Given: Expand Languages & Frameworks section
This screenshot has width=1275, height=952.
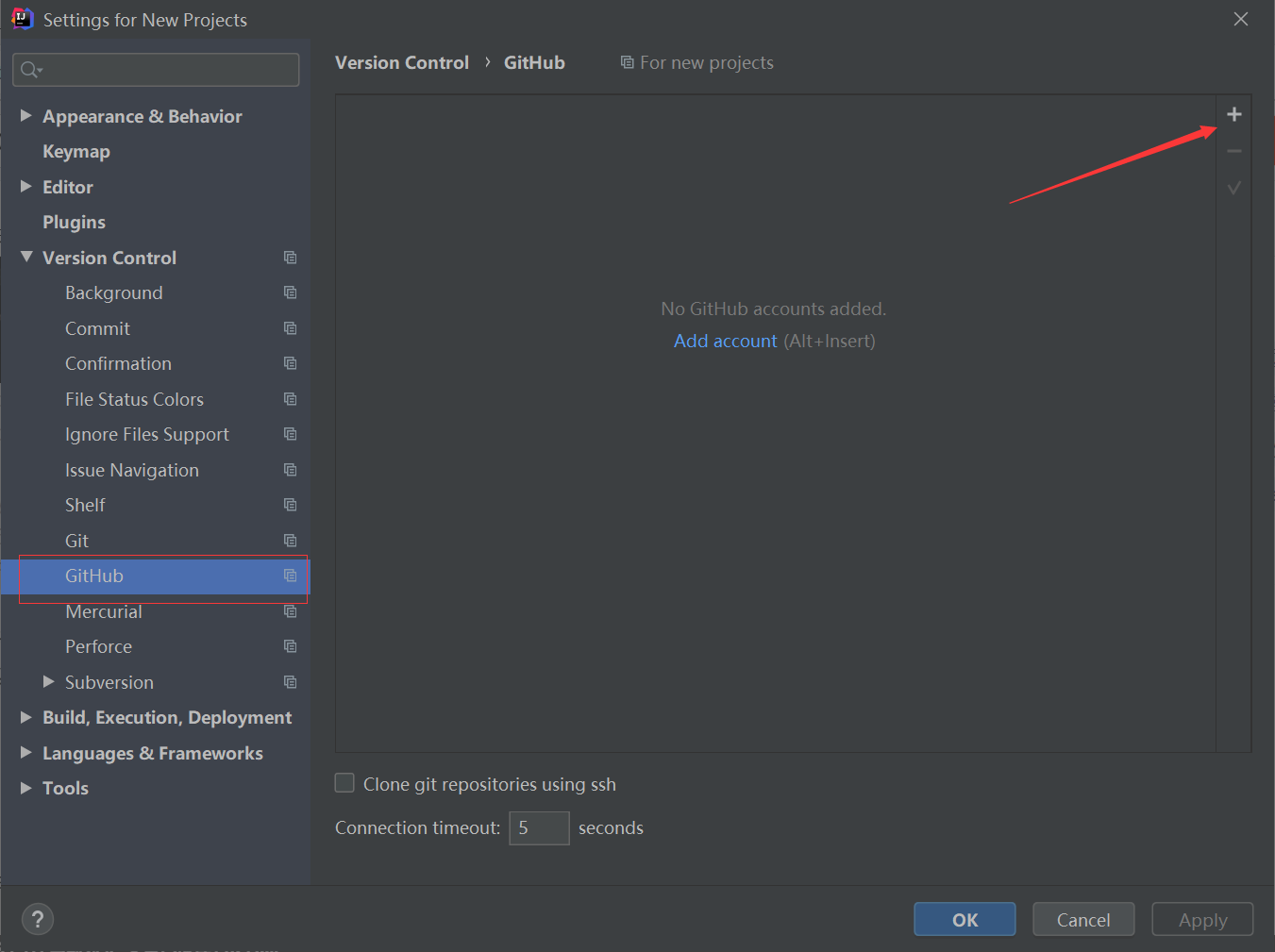Looking at the screenshot, I should (x=26, y=752).
